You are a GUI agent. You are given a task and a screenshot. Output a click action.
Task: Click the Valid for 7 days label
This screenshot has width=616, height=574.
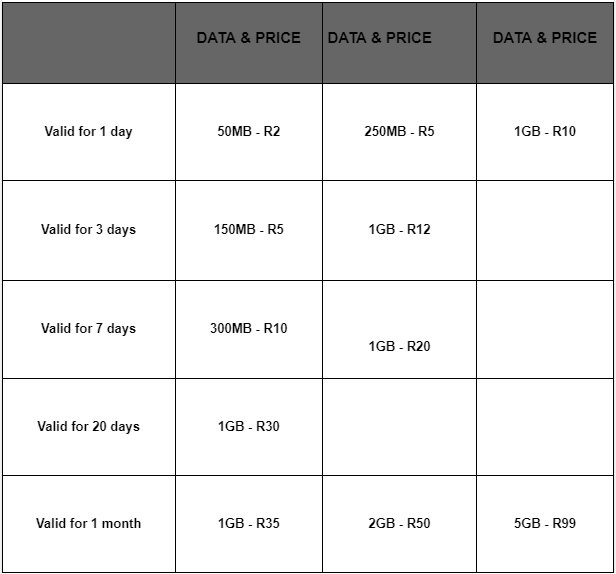88,328
